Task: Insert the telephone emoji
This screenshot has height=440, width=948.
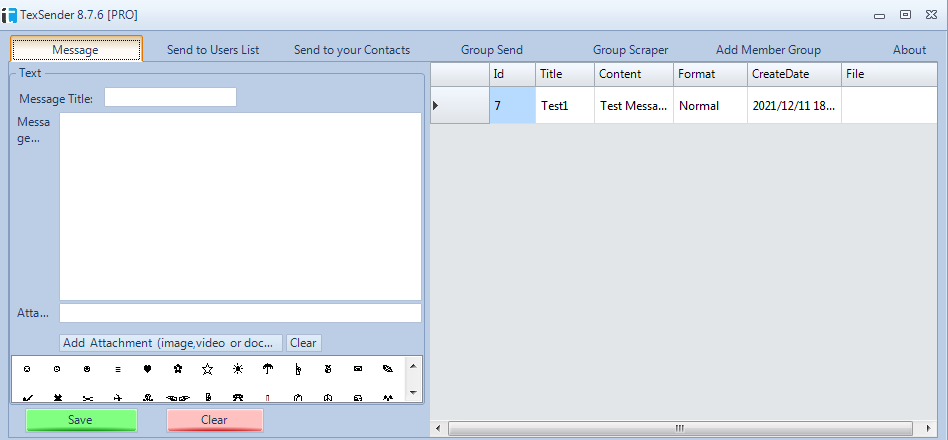Action: 238,398
